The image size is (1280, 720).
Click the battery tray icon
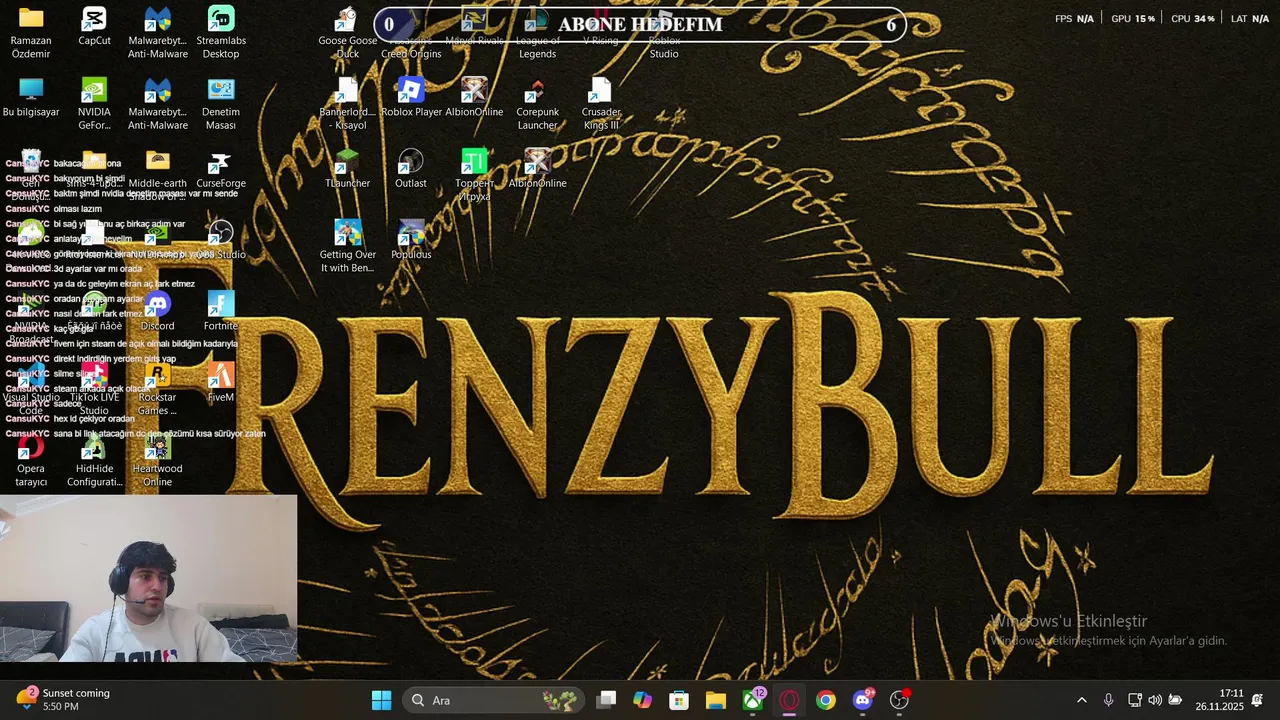point(1176,700)
